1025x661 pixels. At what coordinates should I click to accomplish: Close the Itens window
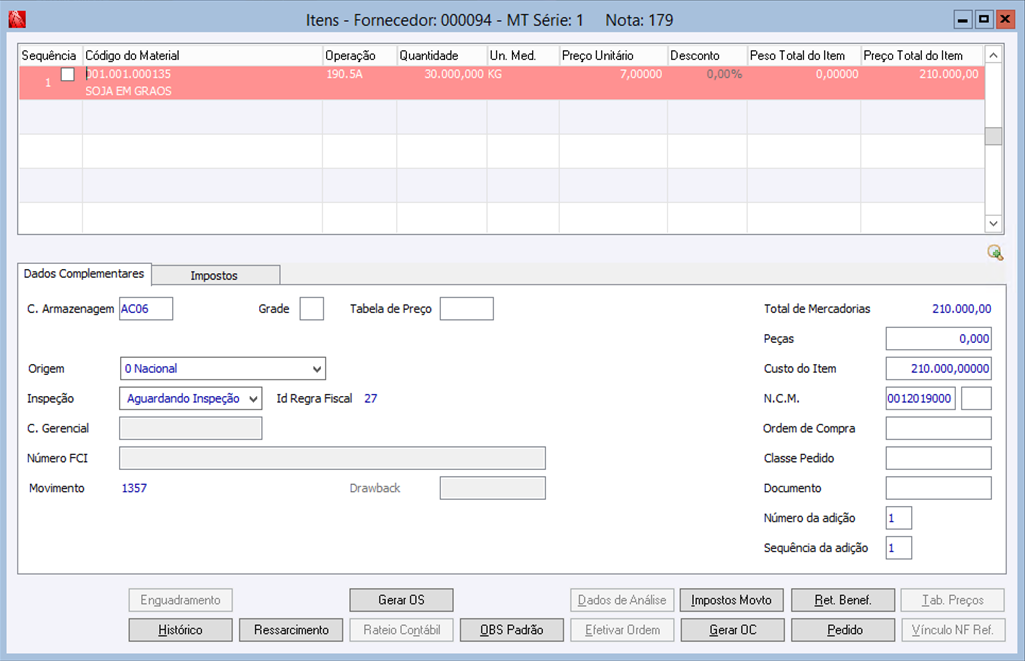[x=1005, y=20]
